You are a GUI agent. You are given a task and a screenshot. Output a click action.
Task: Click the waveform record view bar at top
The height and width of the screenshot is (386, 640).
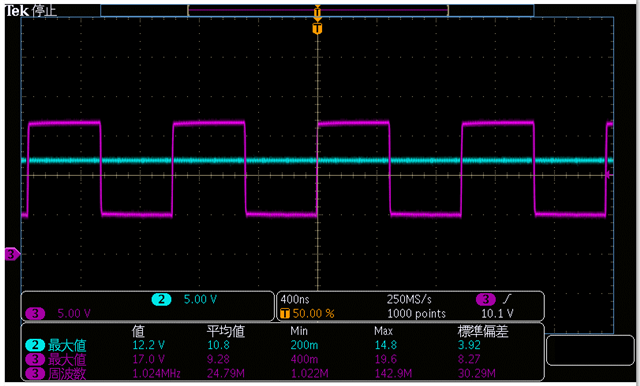coord(317,10)
